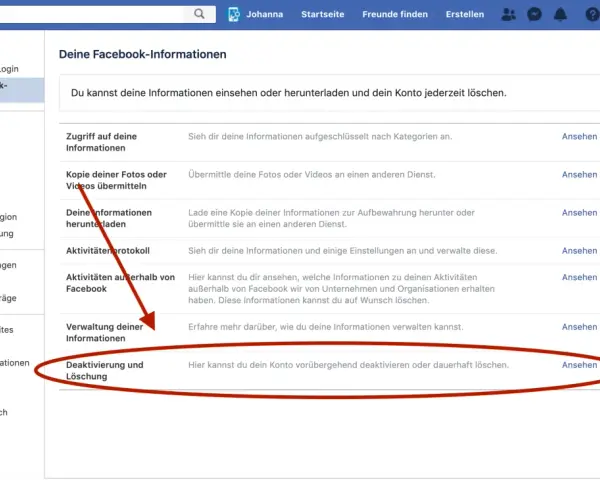
Task: Click the search magnifier icon
Action: pos(199,14)
